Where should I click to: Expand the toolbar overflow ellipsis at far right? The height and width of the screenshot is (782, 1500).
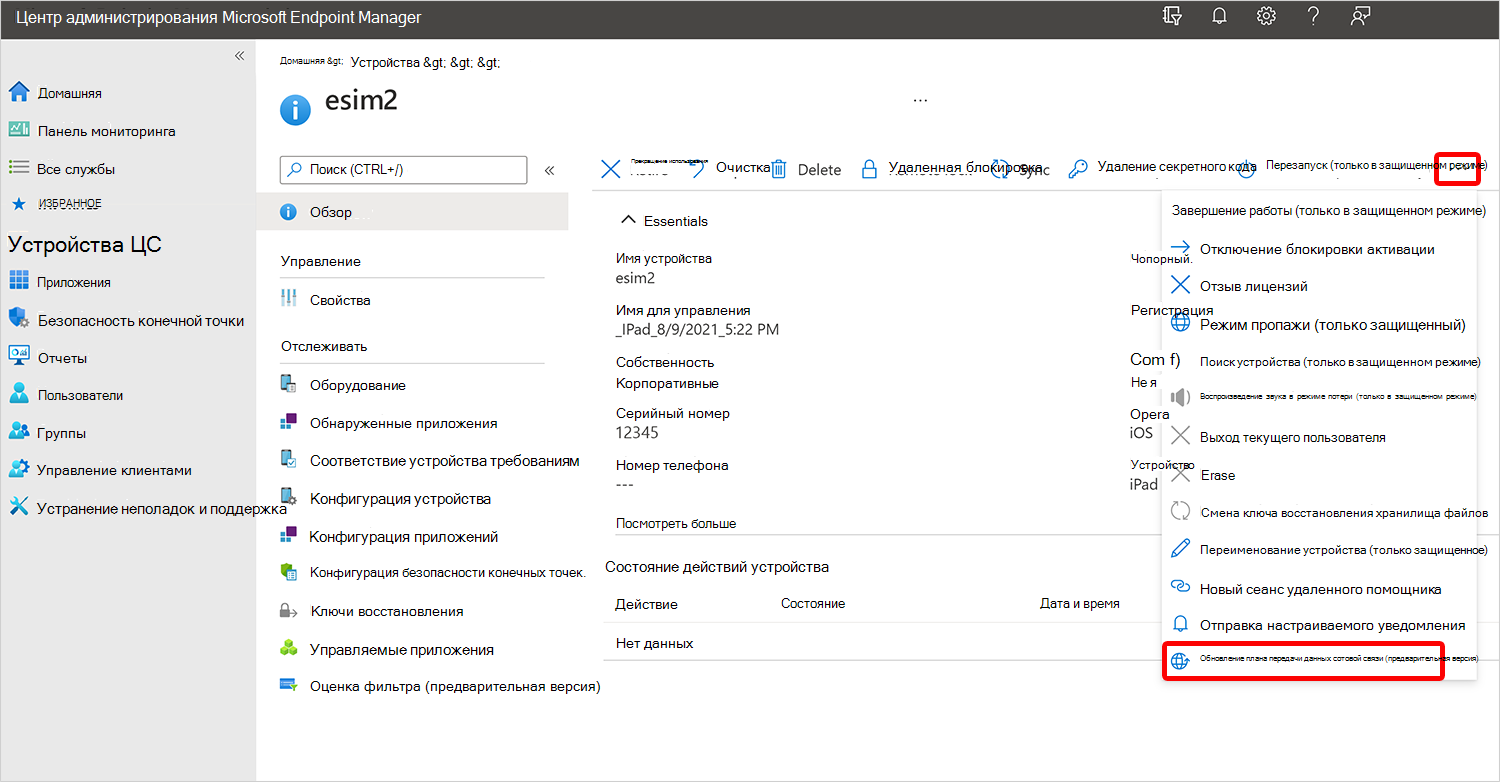(x=1457, y=169)
